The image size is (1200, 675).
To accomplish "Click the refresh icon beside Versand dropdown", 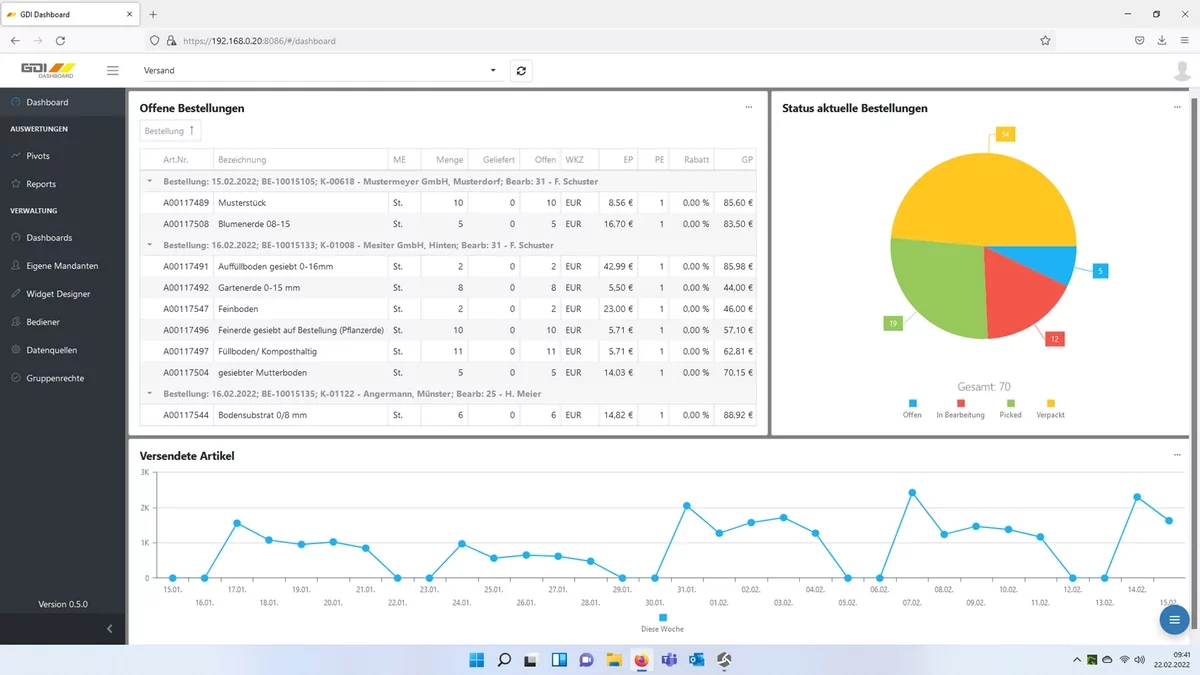I will pos(520,70).
